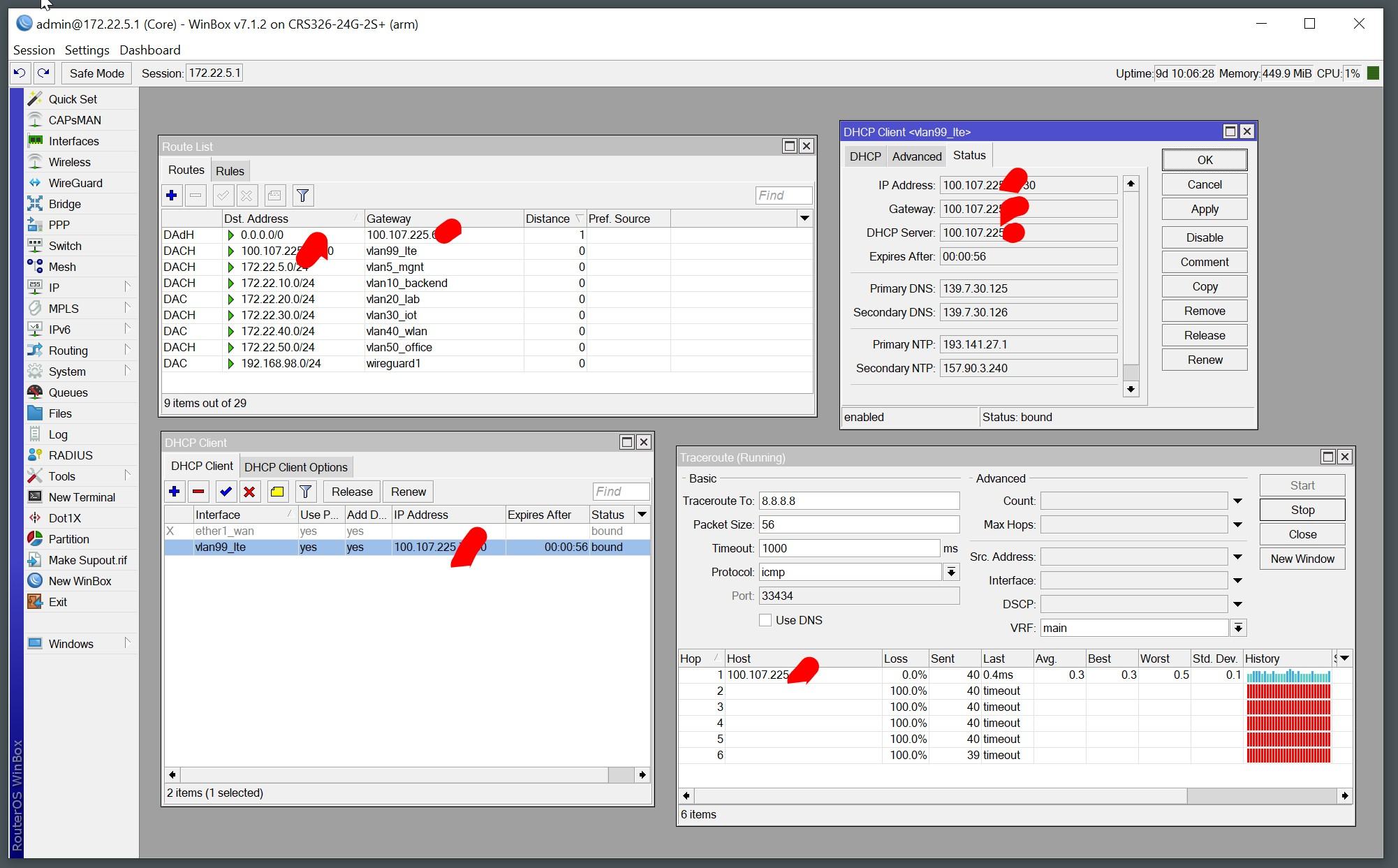The width and height of the screenshot is (1398, 868).
Task: Open the Protocol icmp dropdown
Action: (951, 572)
